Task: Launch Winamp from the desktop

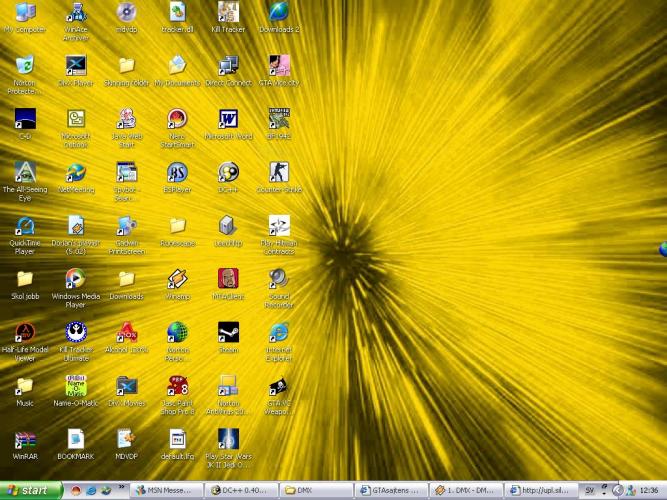Action: (177, 280)
